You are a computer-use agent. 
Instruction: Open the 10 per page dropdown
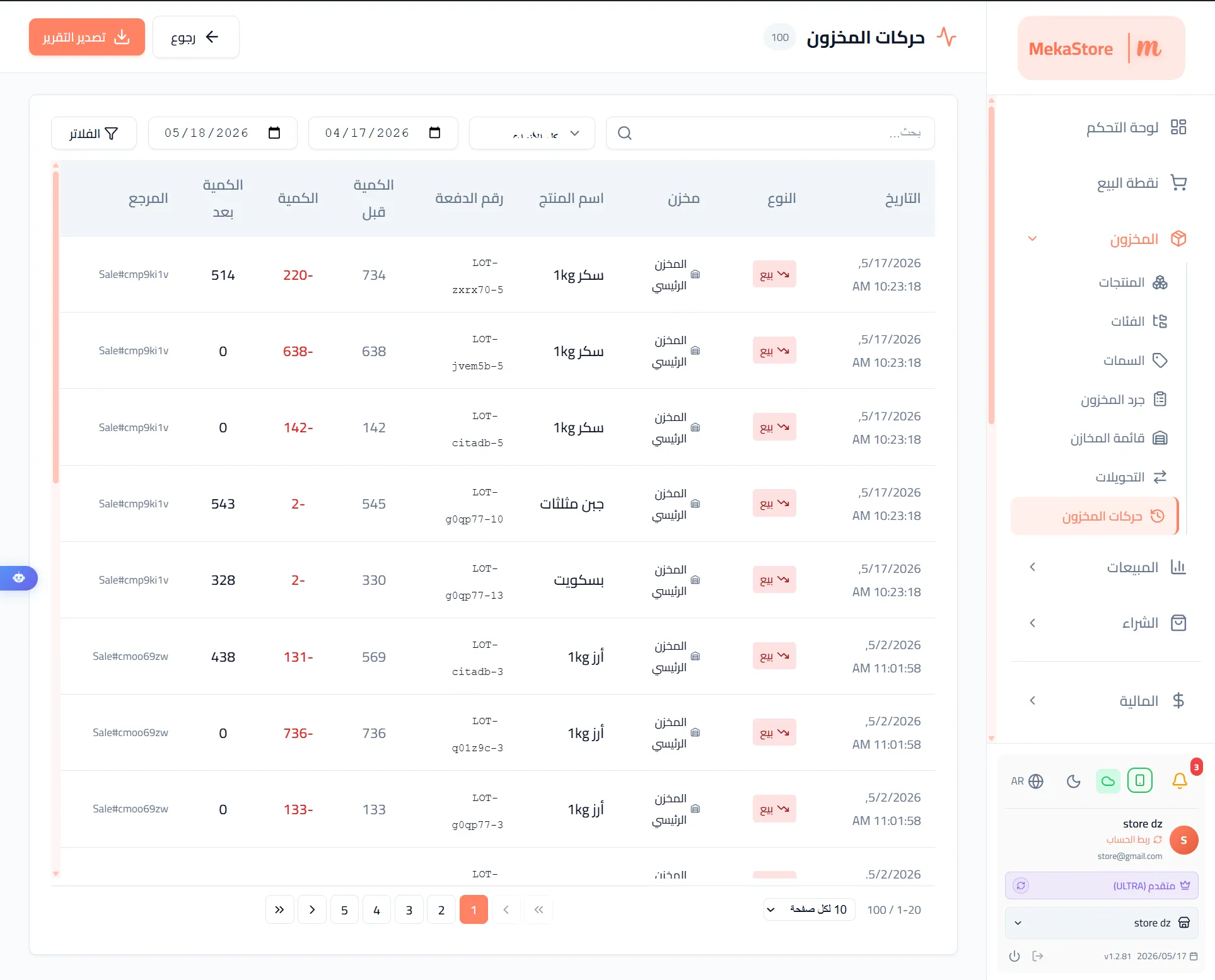[x=810, y=909]
